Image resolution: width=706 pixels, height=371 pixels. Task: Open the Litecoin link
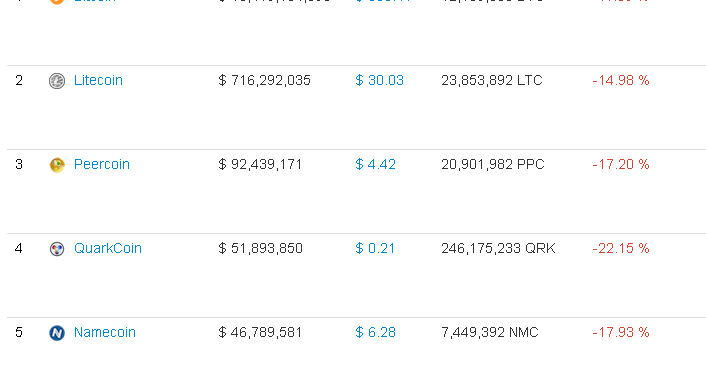[x=98, y=80]
